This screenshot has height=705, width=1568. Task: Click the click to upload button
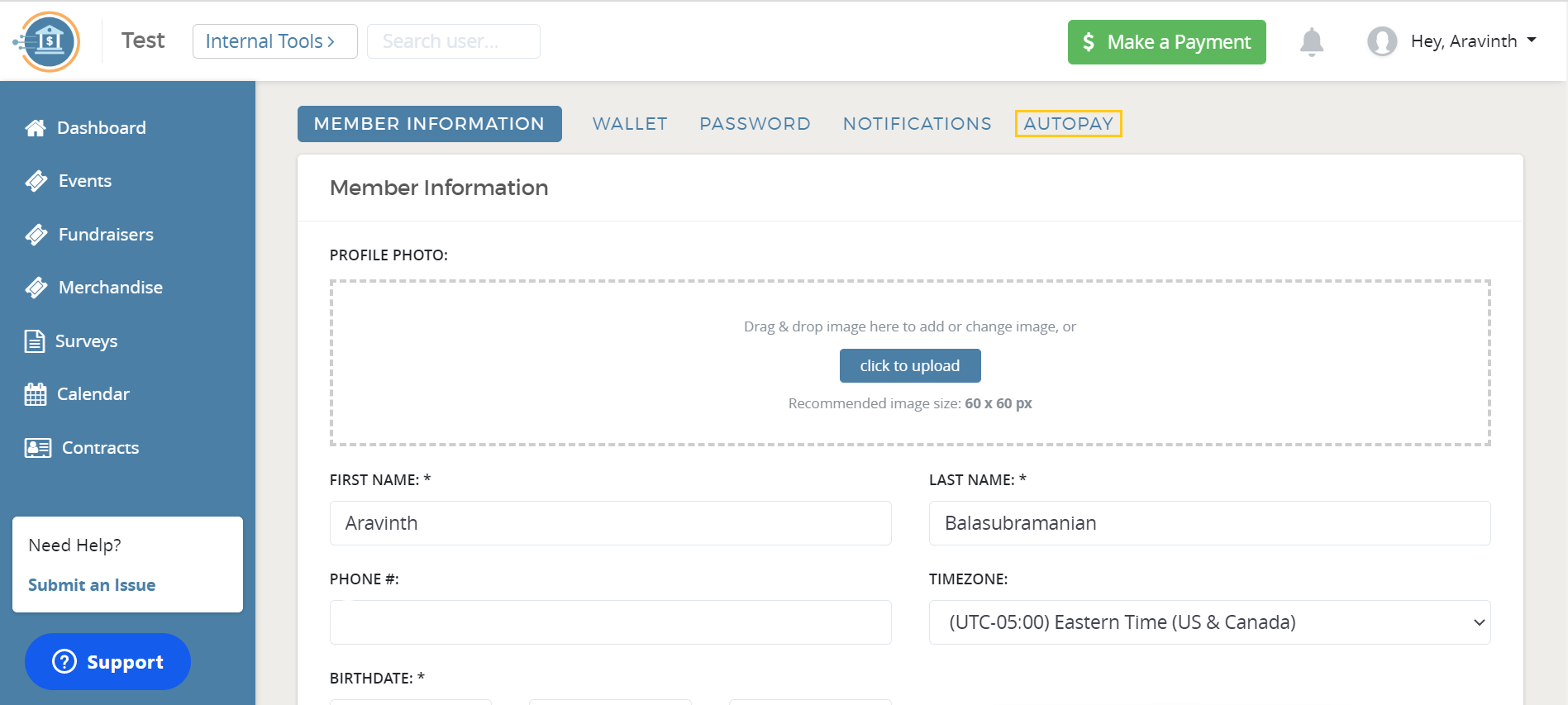point(909,366)
